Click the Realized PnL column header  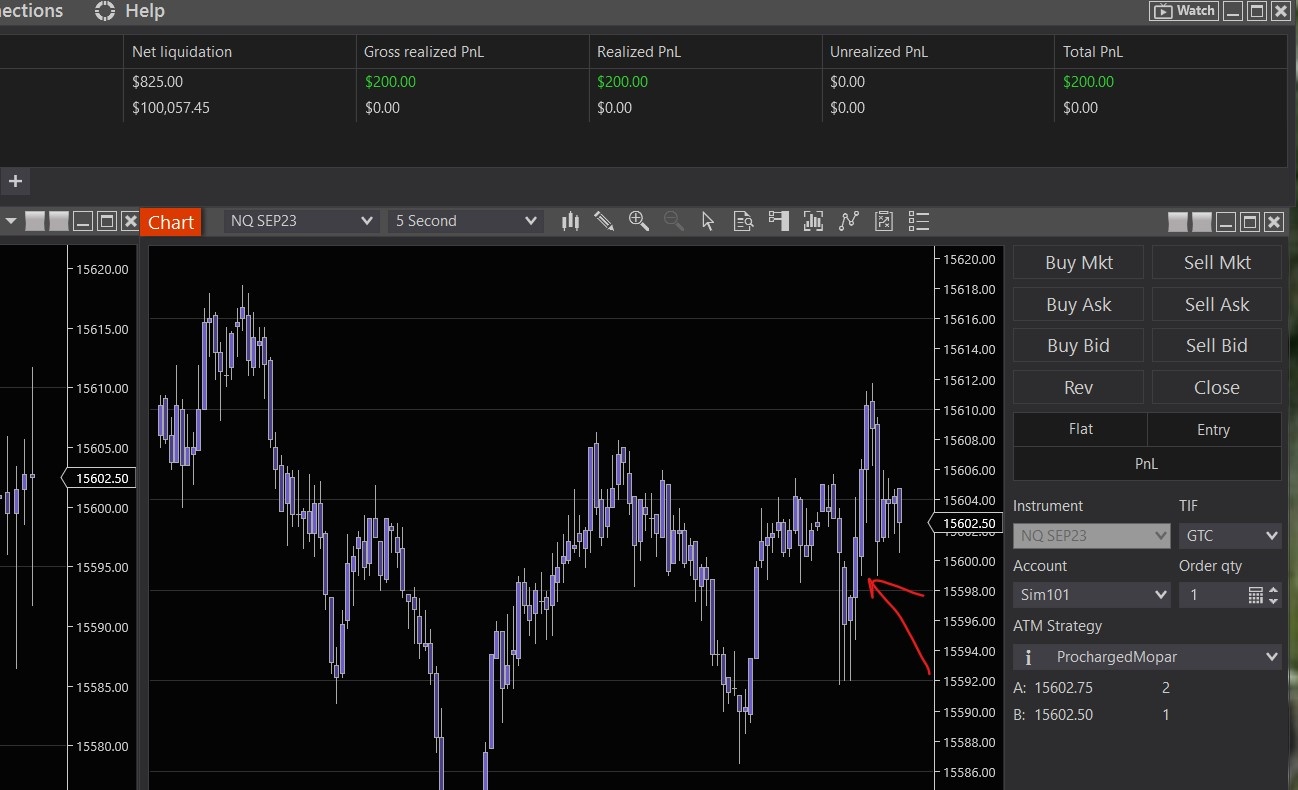(x=706, y=52)
